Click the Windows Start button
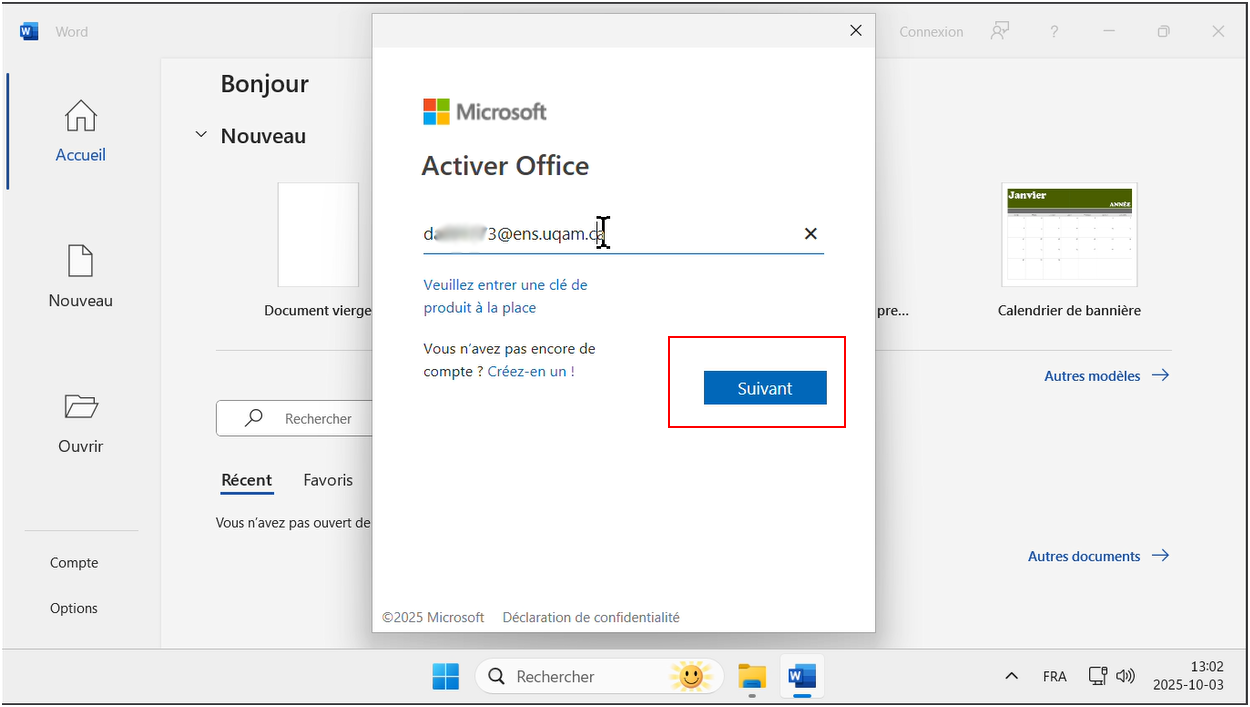Image resolution: width=1250 pixels, height=707 pixels. (x=445, y=677)
